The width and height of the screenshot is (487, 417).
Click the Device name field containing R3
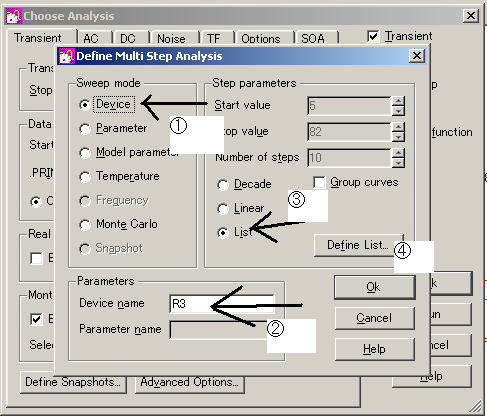(x=222, y=304)
